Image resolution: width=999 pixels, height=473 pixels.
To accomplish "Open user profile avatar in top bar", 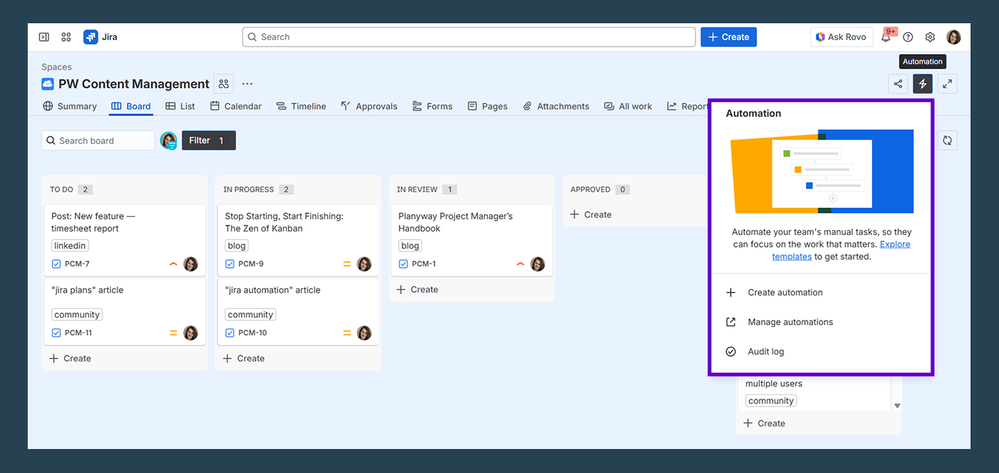I will tap(954, 37).
